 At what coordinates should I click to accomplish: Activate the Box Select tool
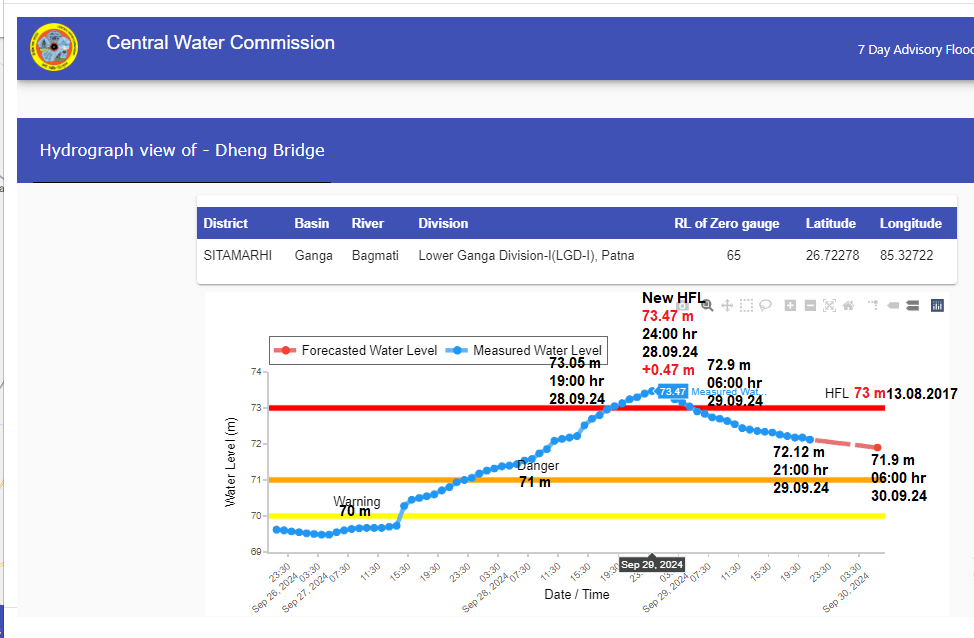746,305
